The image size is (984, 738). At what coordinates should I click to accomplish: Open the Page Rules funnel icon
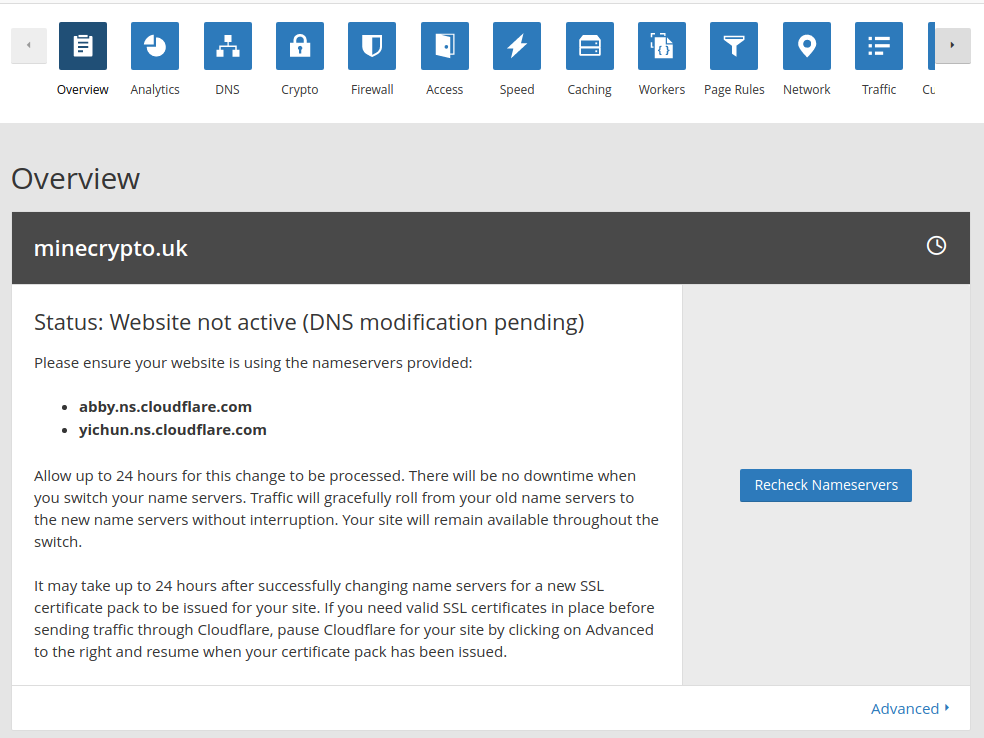pyautogui.click(x=734, y=46)
